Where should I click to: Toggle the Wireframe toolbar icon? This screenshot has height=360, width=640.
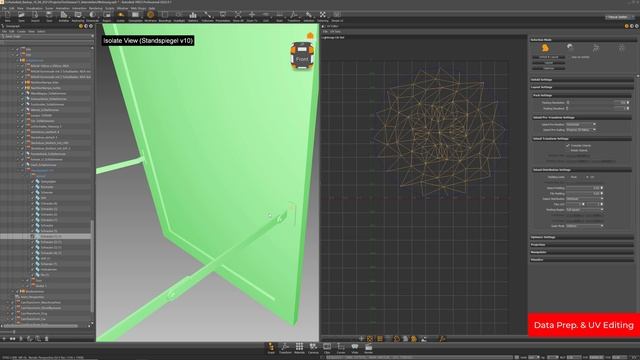(150, 16)
